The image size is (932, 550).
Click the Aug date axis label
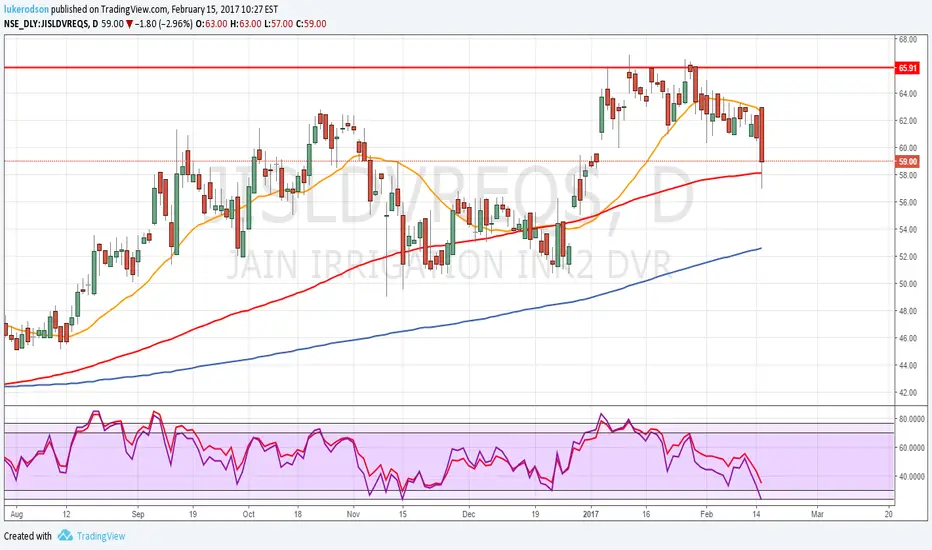tap(17, 514)
